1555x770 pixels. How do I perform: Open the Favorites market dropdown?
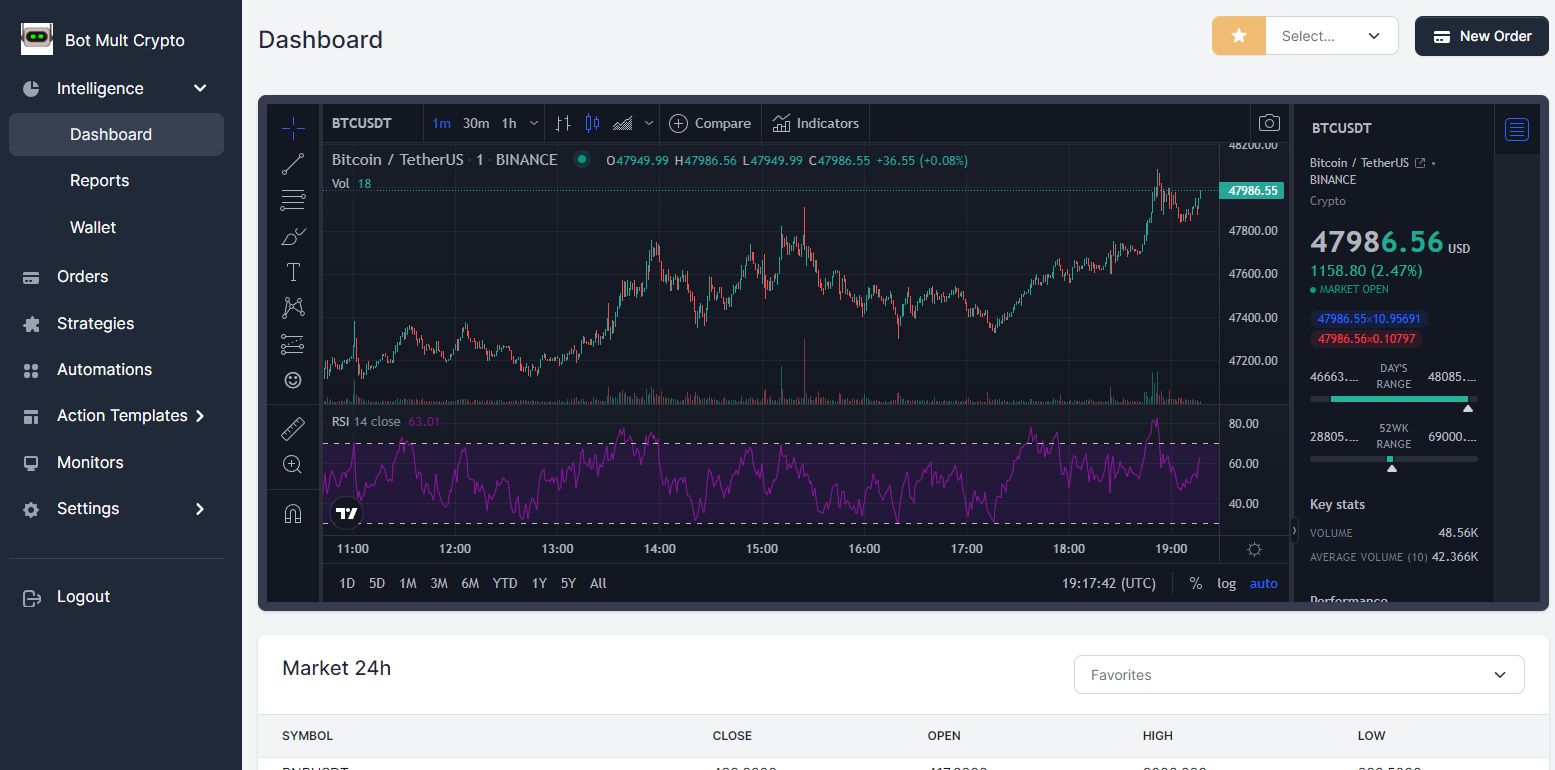coord(1298,675)
